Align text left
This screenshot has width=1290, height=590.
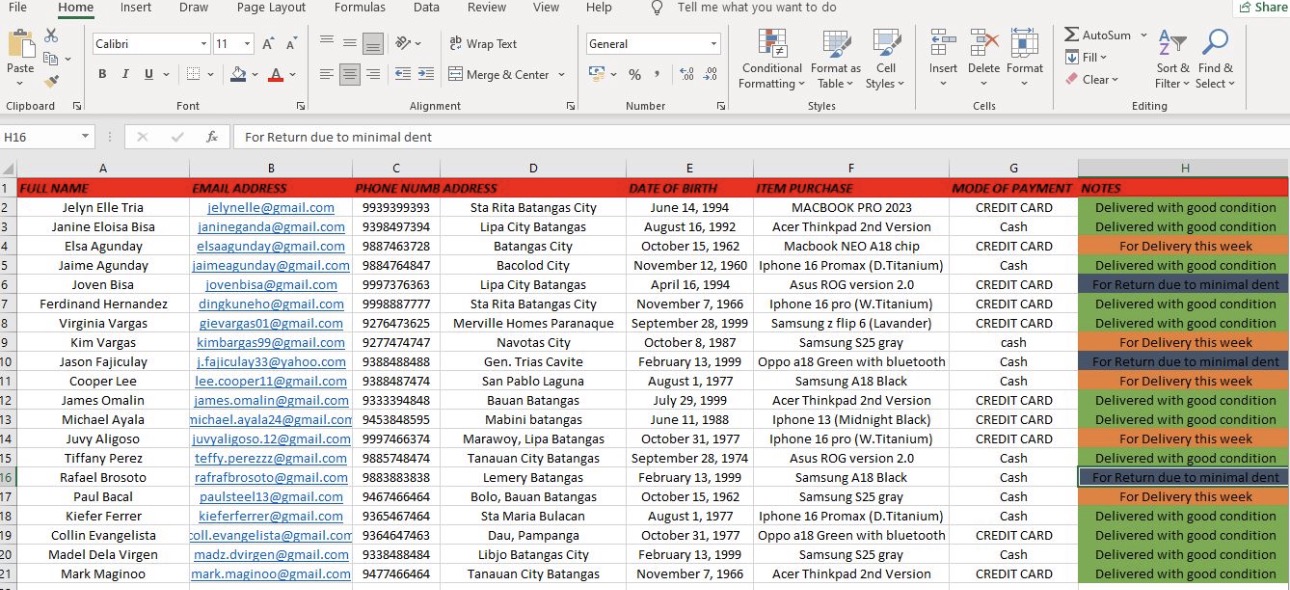click(x=326, y=74)
